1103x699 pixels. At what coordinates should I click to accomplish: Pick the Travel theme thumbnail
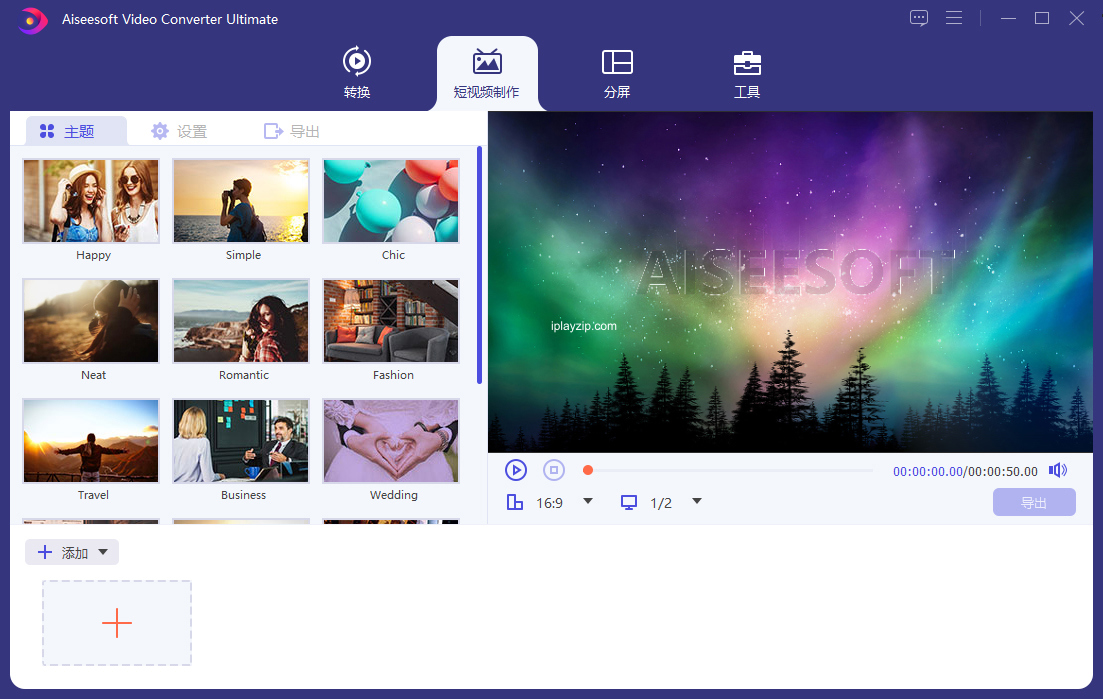tap(91, 441)
